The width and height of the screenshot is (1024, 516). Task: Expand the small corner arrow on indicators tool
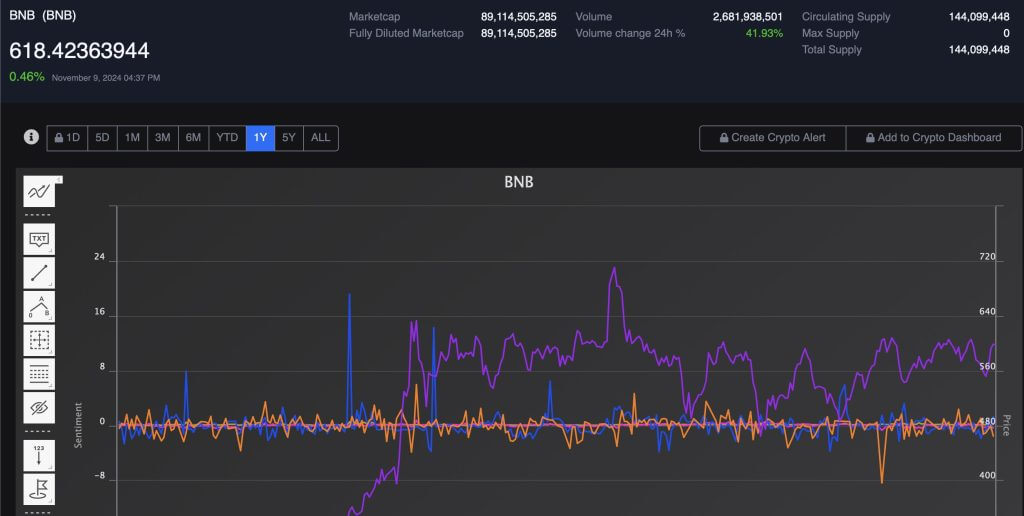59,180
